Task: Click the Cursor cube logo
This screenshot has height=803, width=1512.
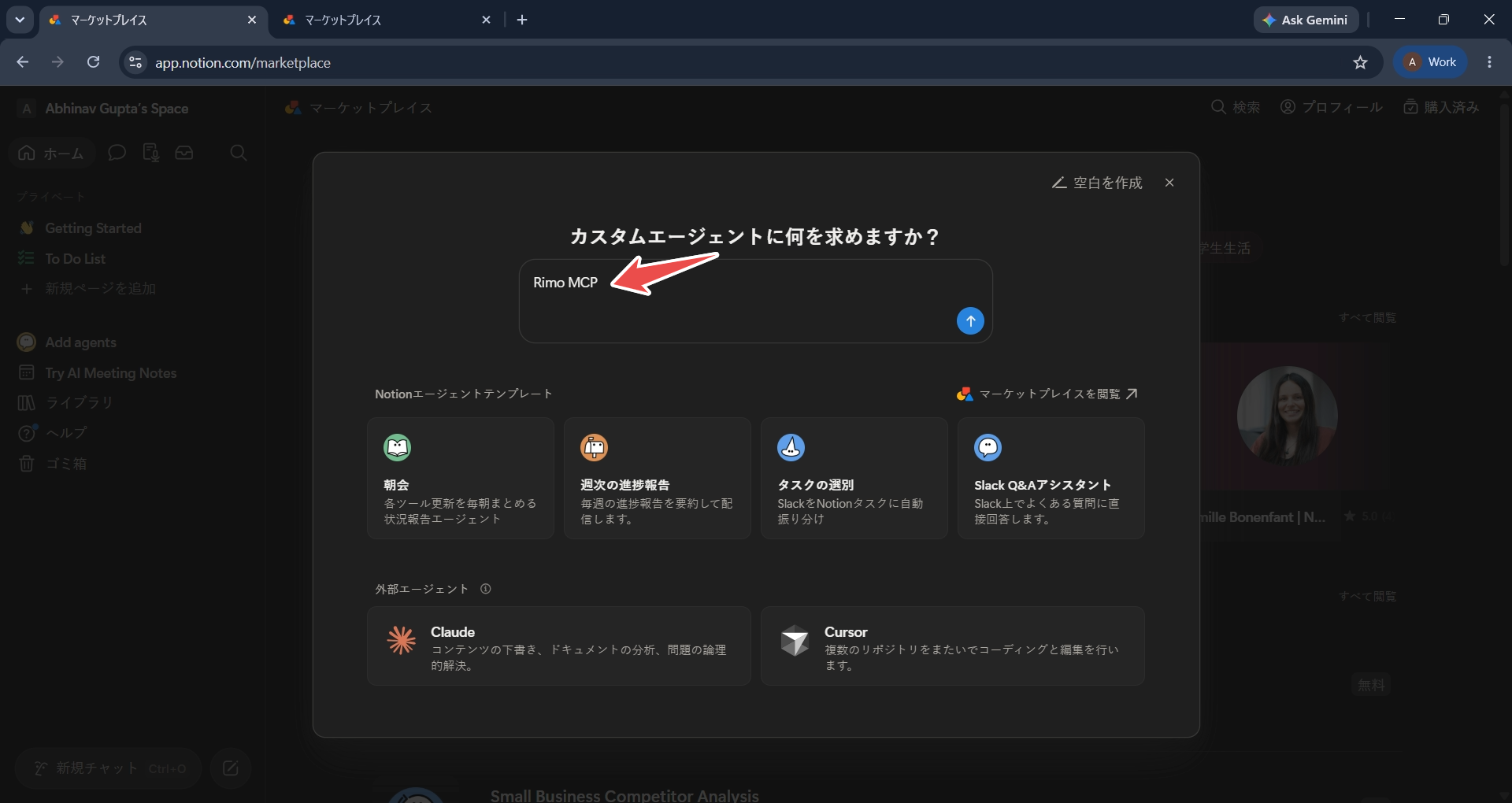Action: coord(795,640)
